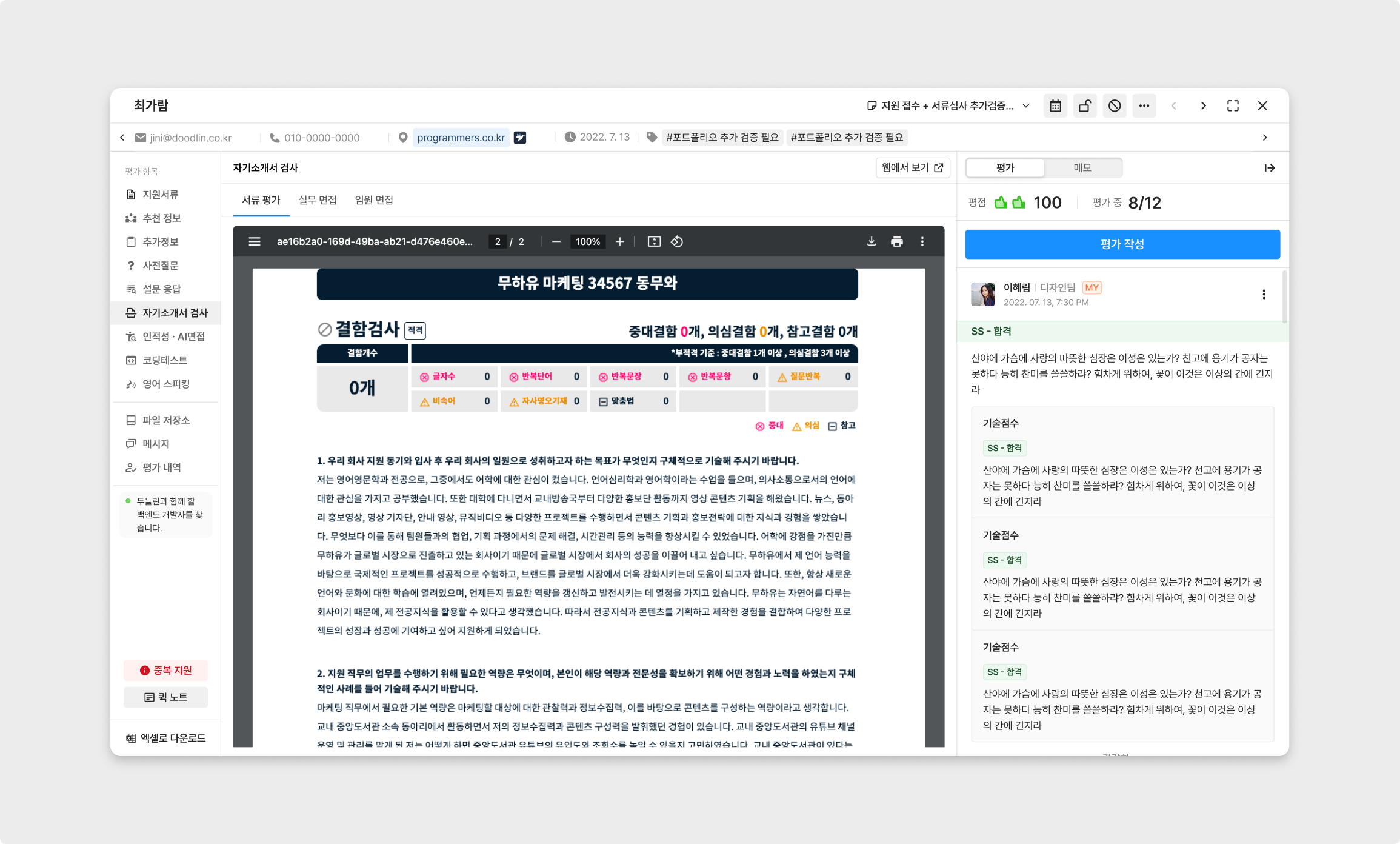This screenshot has width=1400, height=844.
Task: Switch to 메모 toggle segment
Action: click(1082, 168)
